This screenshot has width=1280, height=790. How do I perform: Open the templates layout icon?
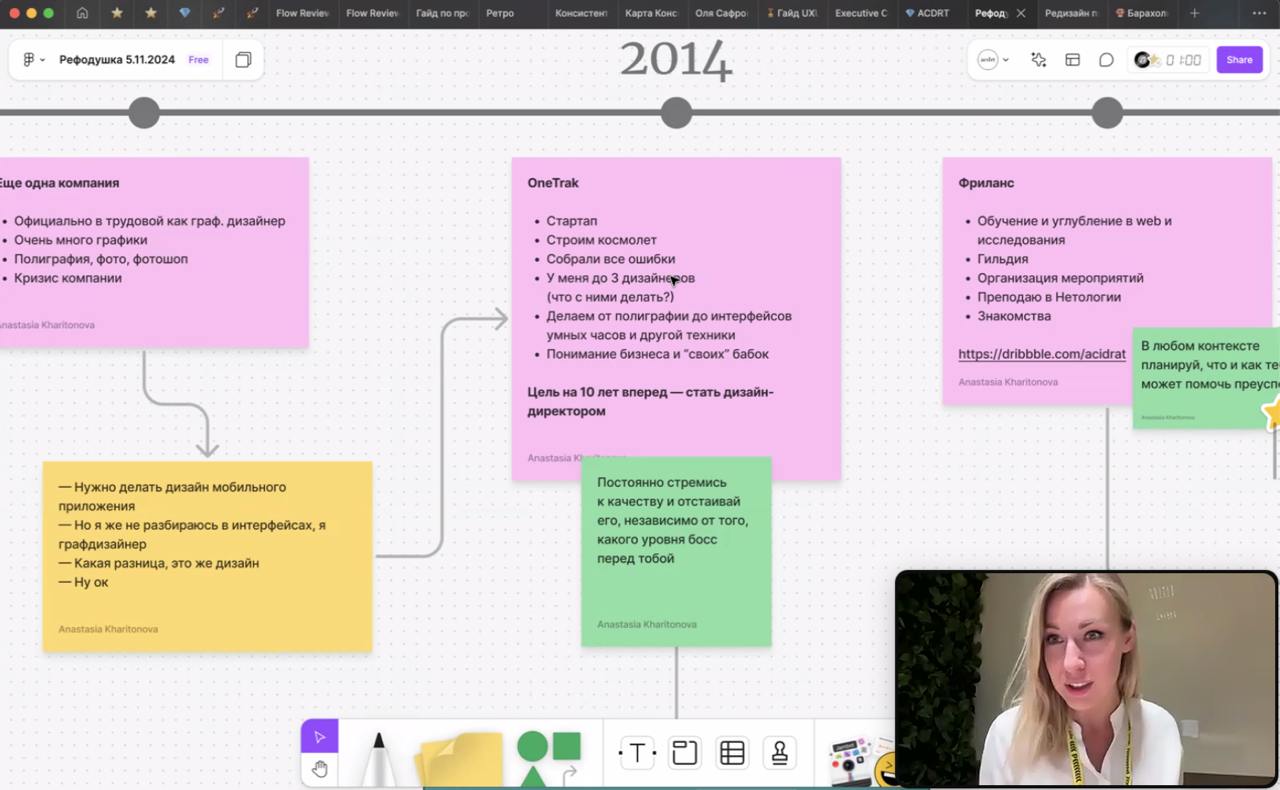pyautogui.click(x=1072, y=60)
